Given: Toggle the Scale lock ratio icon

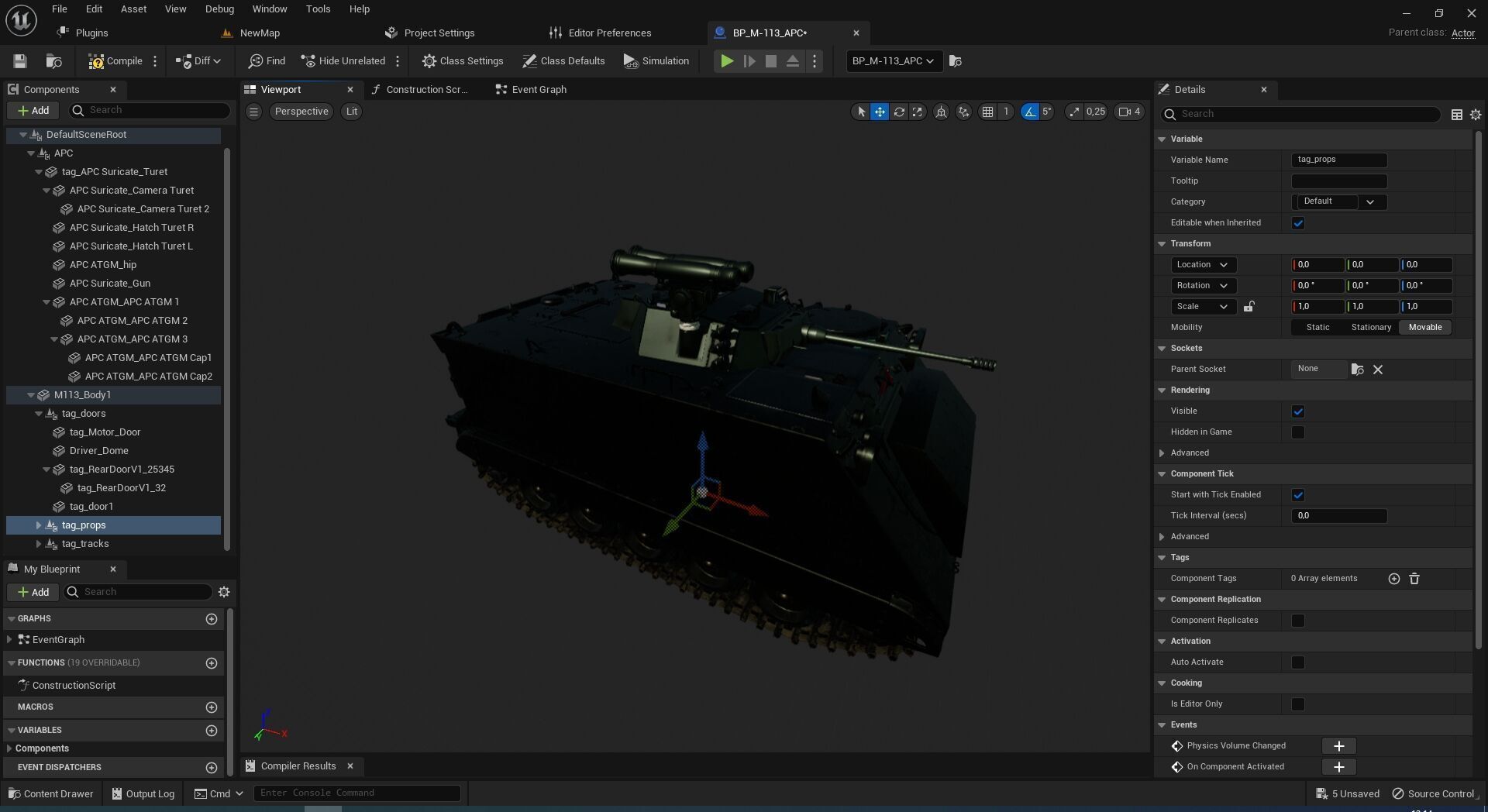Looking at the screenshot, I should pyautogui.click(x=1249, y=307).
